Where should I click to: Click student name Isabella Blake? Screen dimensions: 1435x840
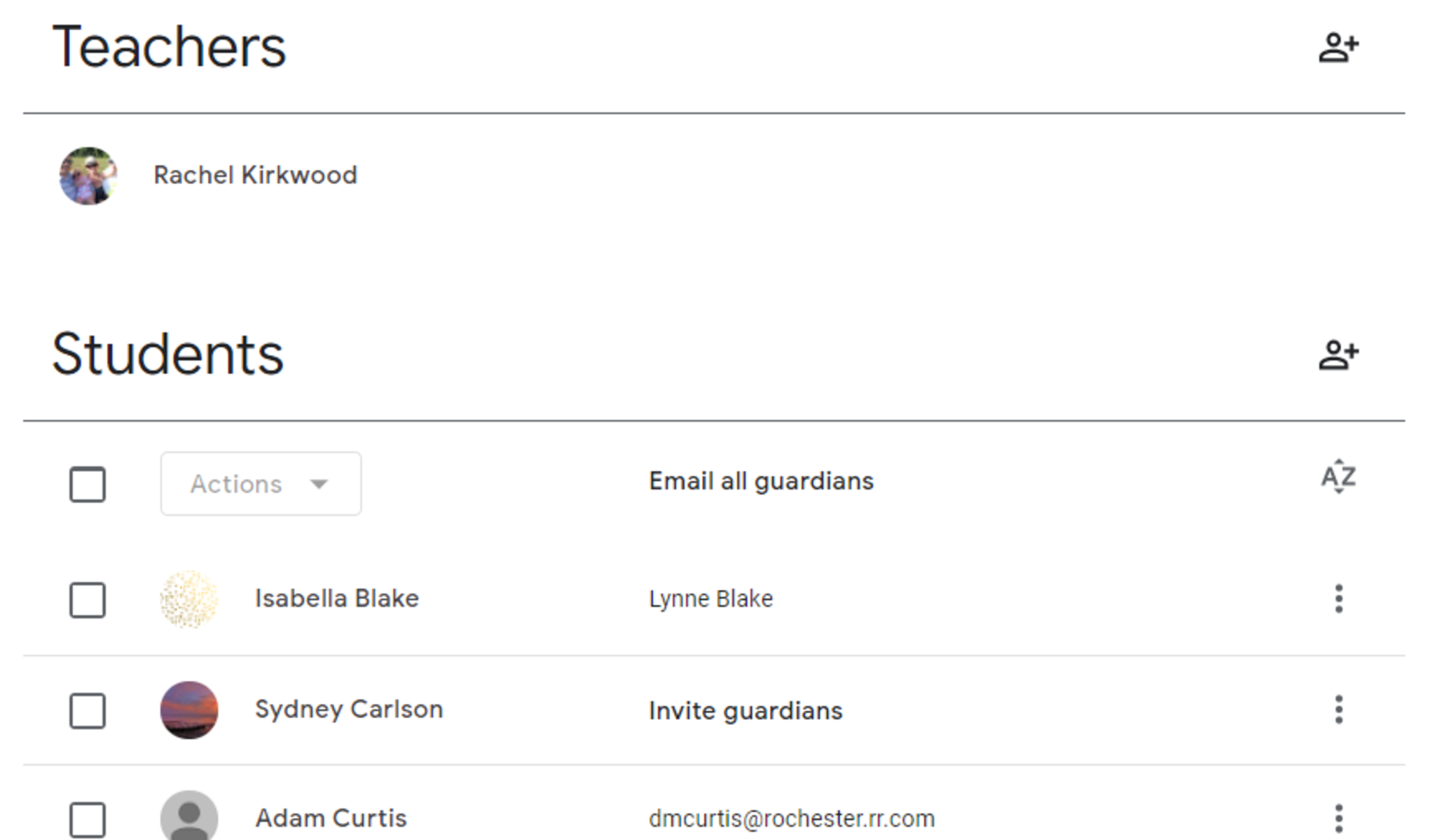click(336, 599)
